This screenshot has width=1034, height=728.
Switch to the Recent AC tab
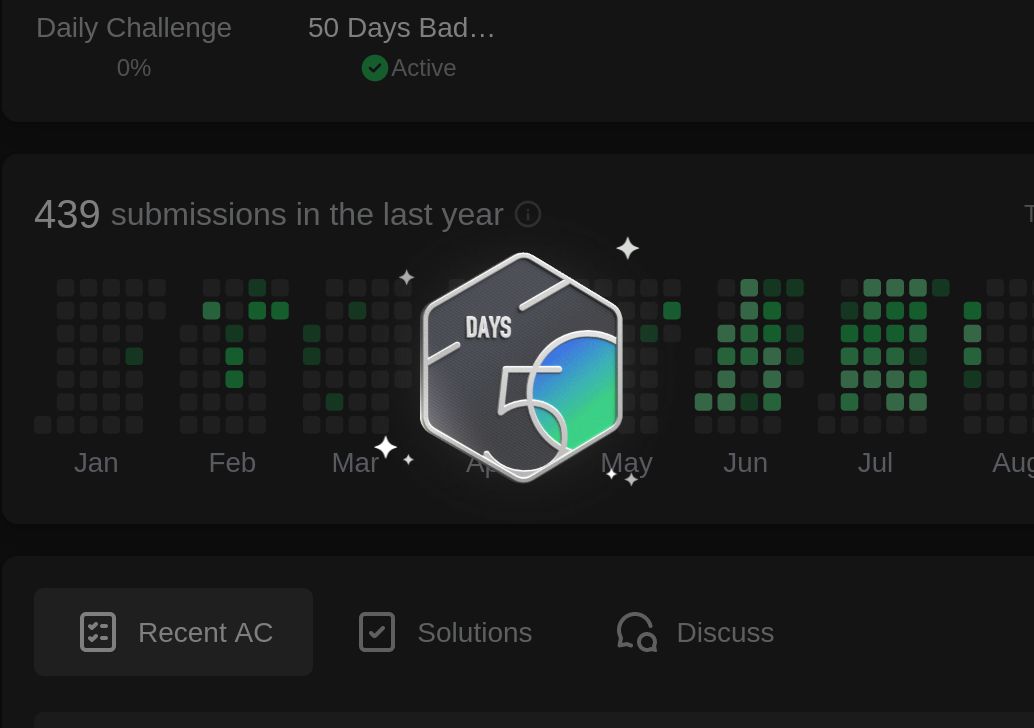click(173, 632)
